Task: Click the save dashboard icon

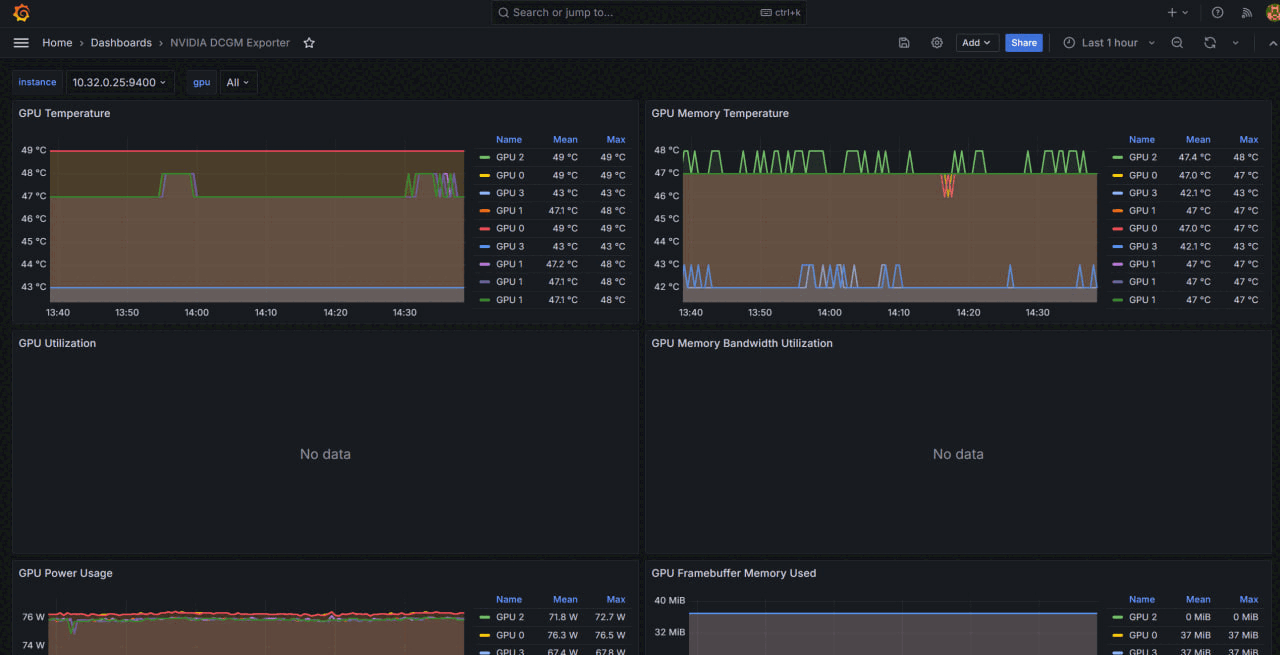Action: click(x=904, y=43)
